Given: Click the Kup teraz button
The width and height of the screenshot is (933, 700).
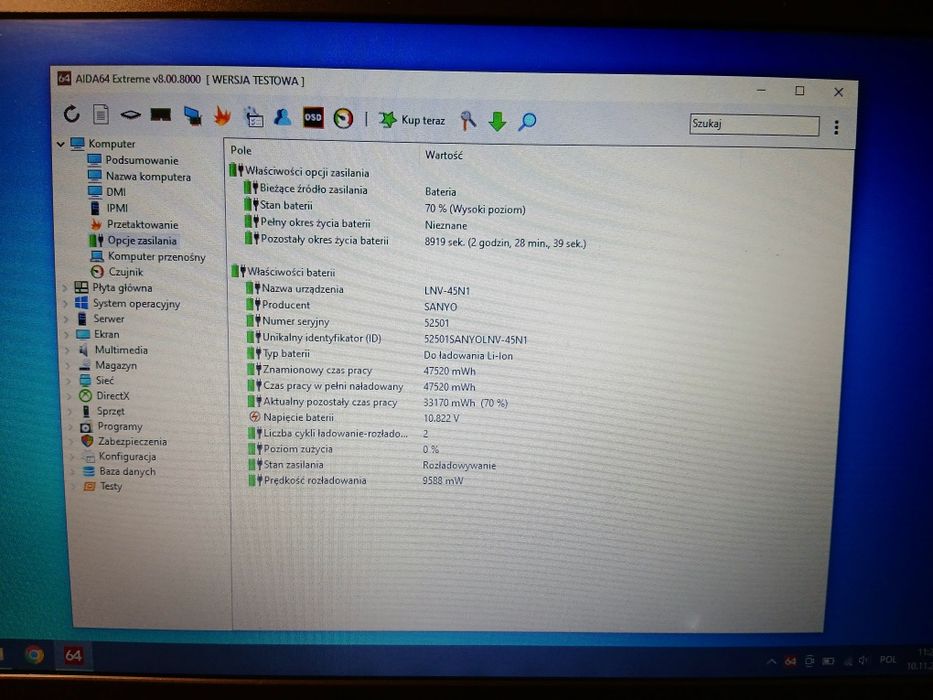Looking at the screenshot, I should point(412,120).
